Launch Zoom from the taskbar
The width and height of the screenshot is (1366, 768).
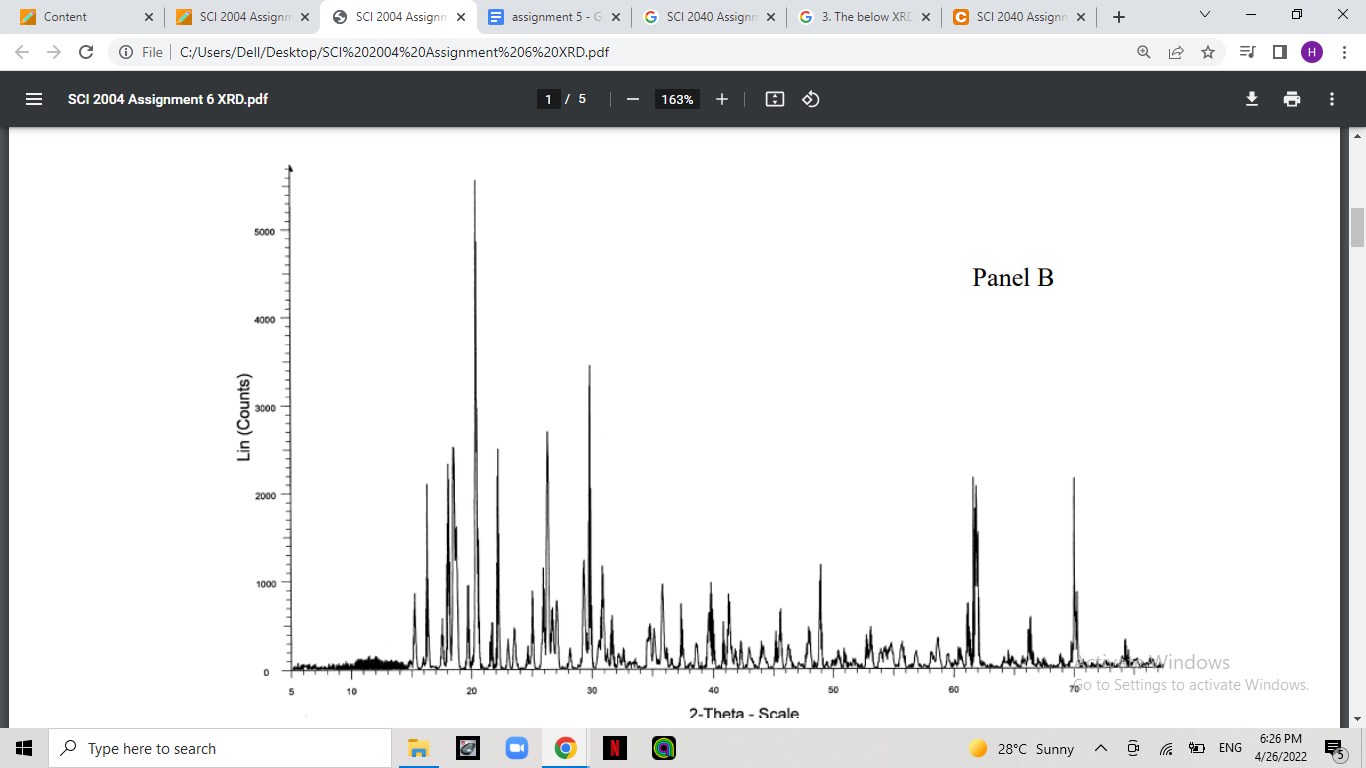click(x=516, y=748)
